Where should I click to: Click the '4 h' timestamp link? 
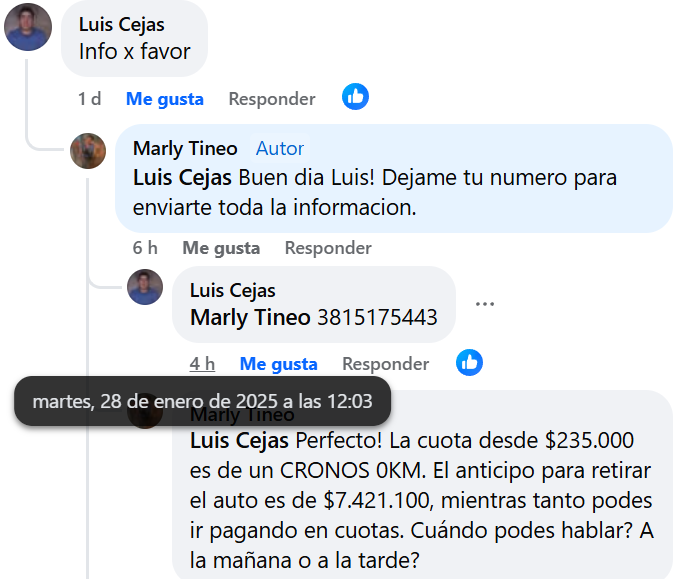pyautogui.click(x=202, y=364)
